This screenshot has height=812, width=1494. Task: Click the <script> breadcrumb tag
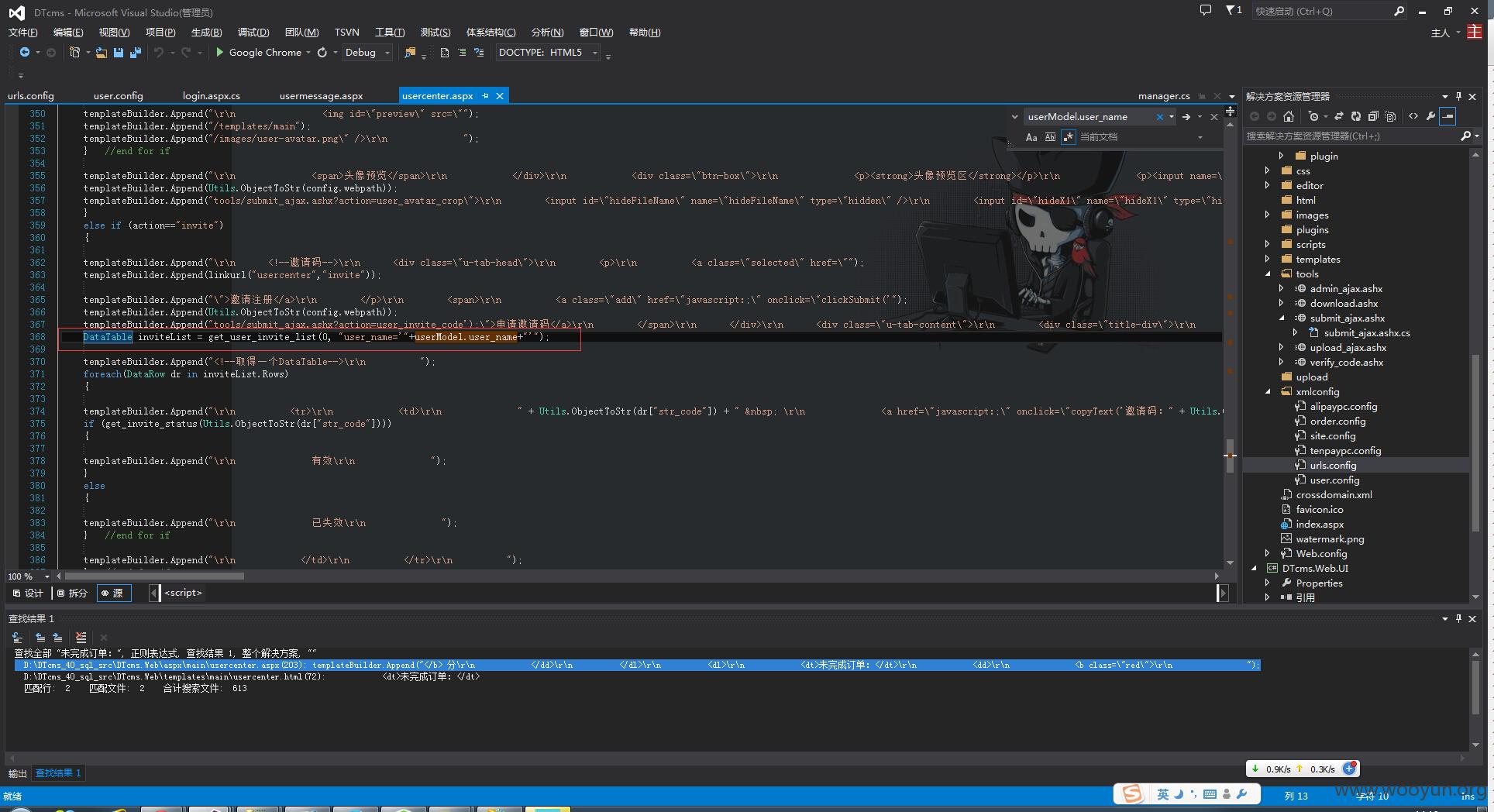click(183, 593)
